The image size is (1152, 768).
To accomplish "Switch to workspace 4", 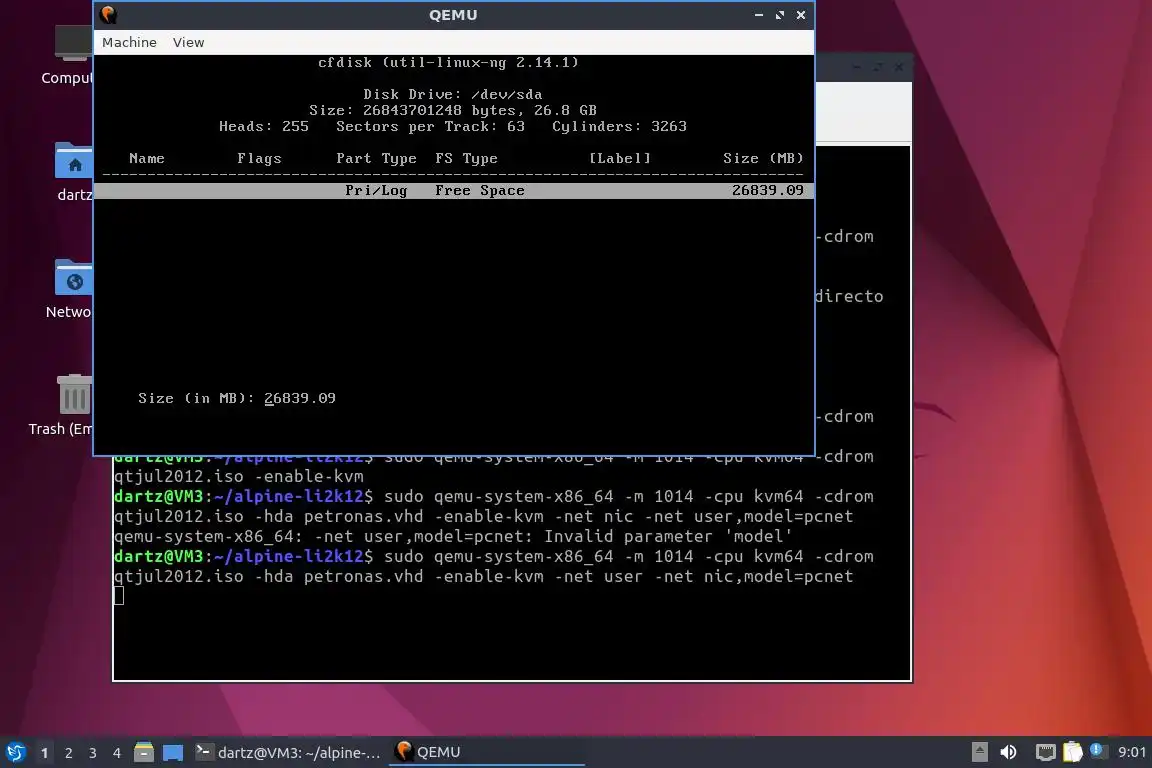I will [x=116, y=753].
